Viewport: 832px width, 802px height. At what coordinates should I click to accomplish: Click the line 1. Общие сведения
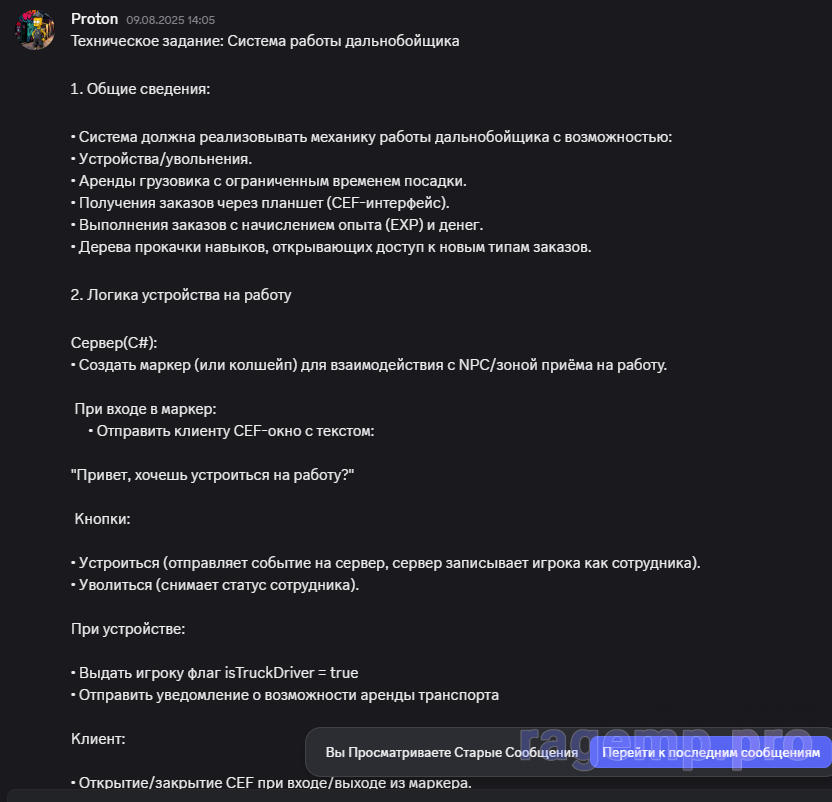tap(140, 89)
